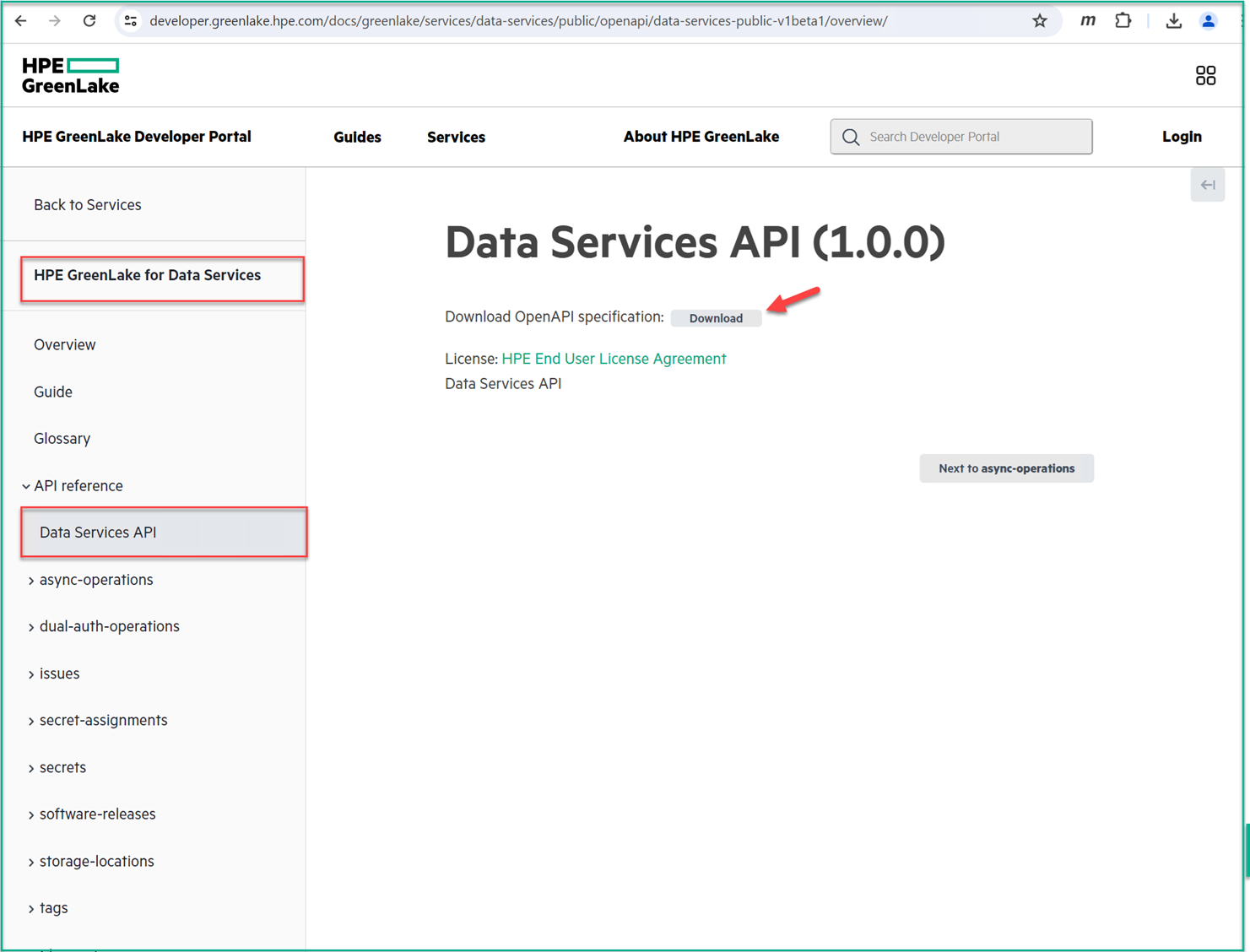Expand the tags chevron

click(31, 909)
